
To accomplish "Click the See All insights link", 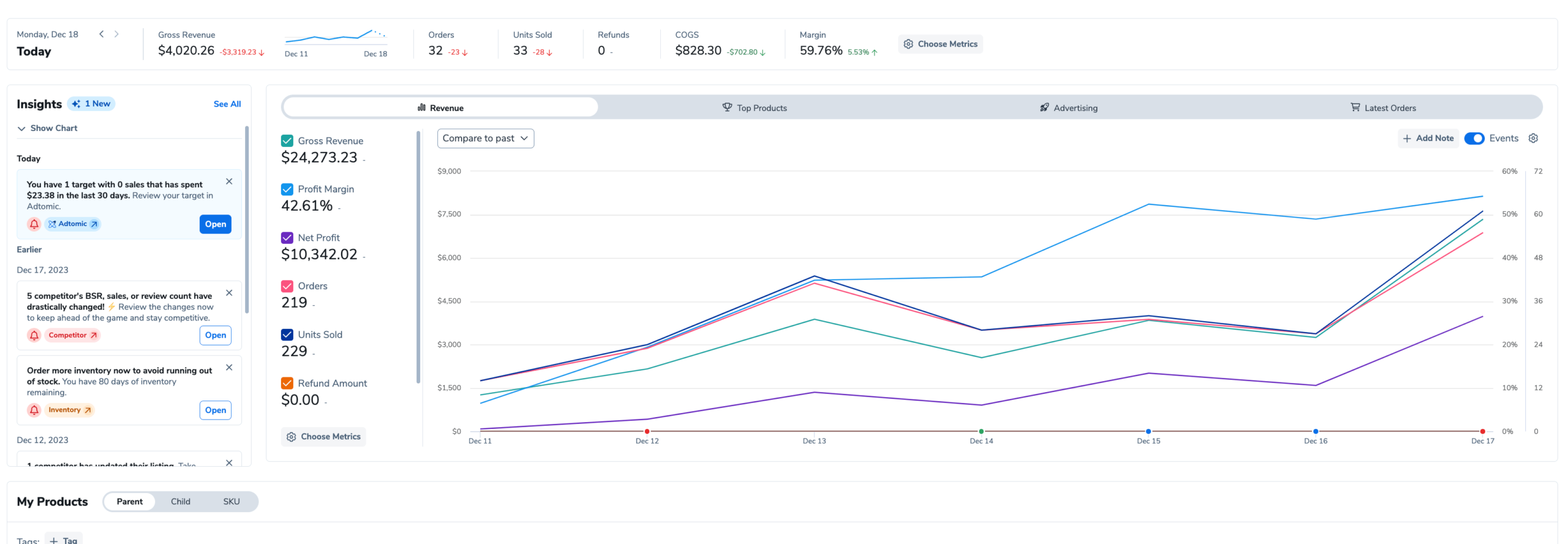I will (x=227, y=104).
